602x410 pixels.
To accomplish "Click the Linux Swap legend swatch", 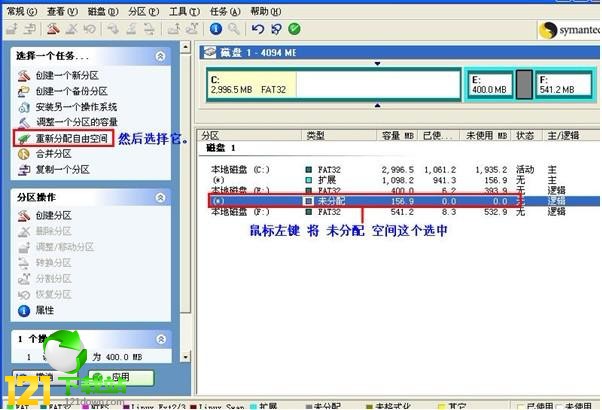I will click(x=193, y=406).
